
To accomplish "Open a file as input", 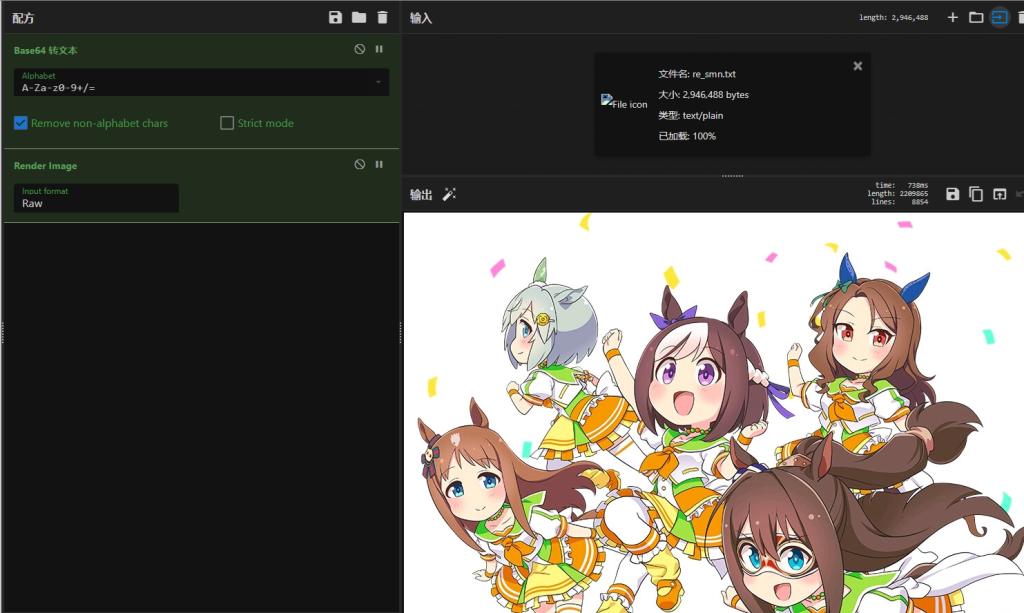I will click(x=999, y=18).
